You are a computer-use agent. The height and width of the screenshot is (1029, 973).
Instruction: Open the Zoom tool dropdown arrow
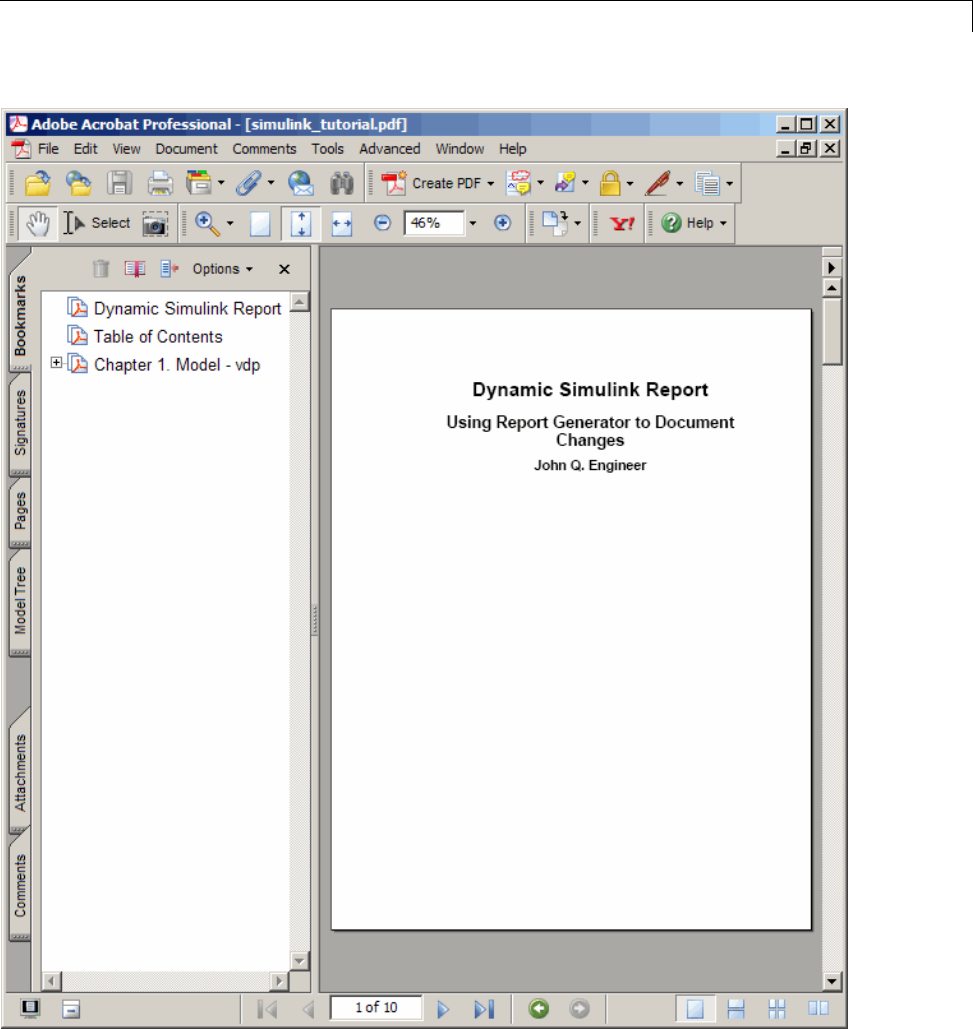pyautogui.click(x=230, y=223)
